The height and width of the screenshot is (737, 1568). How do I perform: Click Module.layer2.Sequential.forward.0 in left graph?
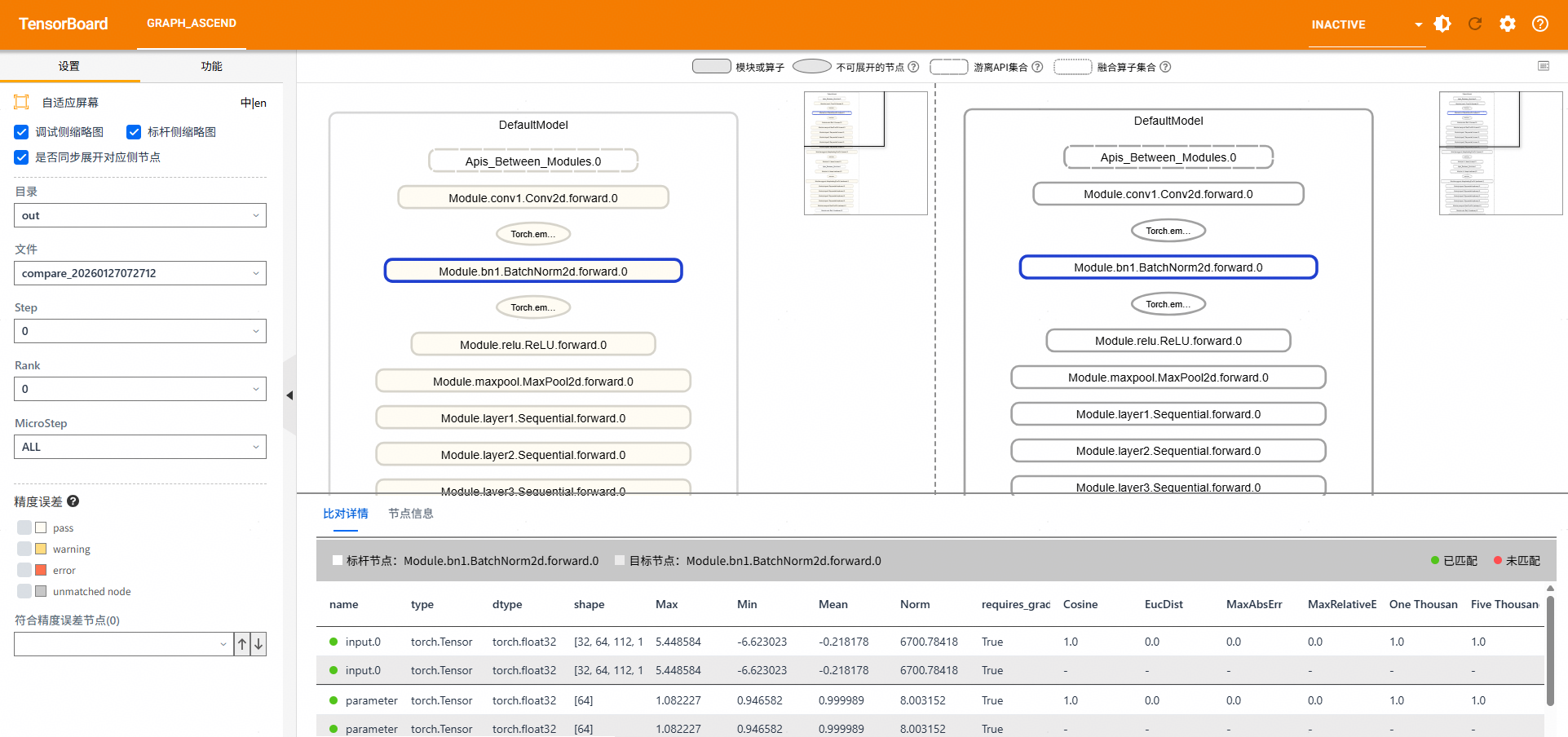tap(533, 455)
